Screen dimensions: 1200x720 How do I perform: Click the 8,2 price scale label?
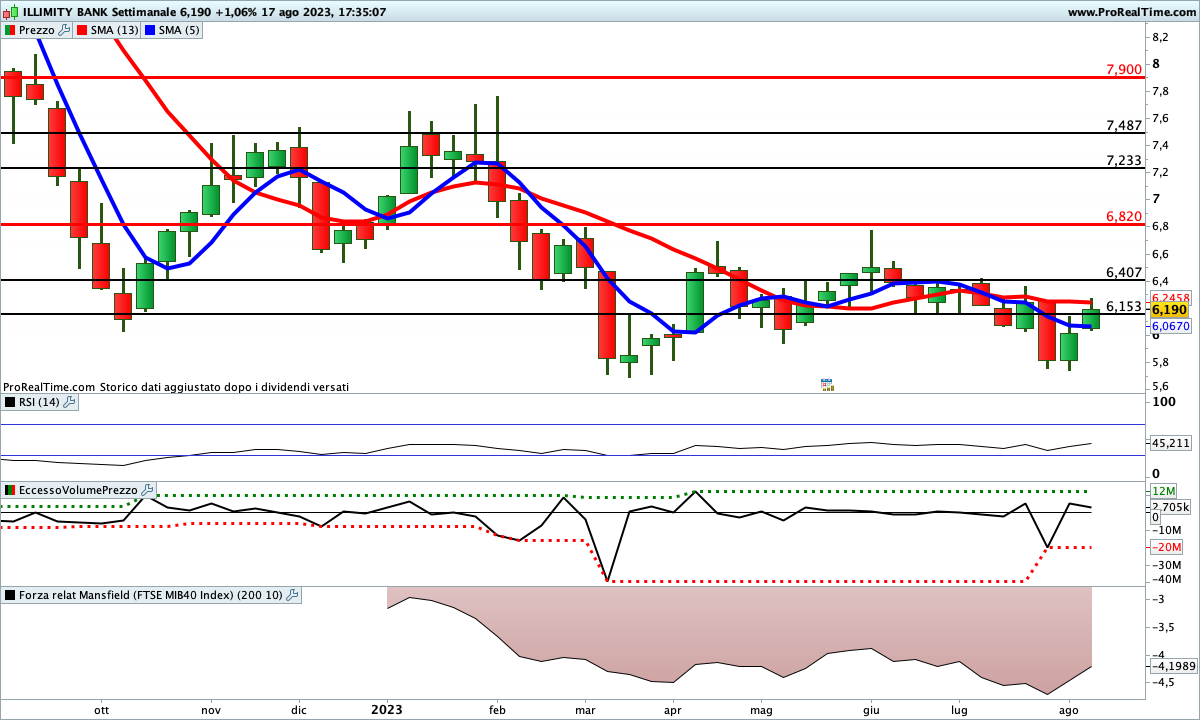(x=1161, y=37)
